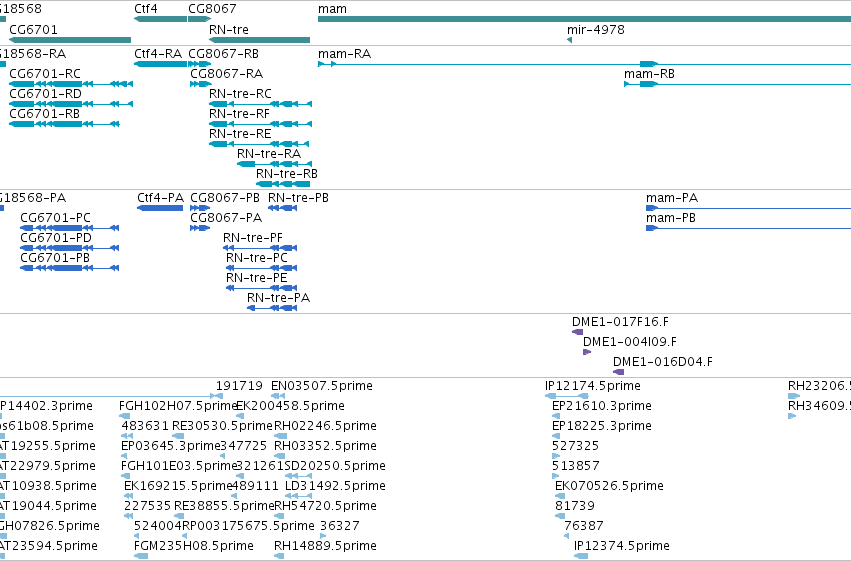Select EST RH02246.5prime
This screenshot has height=561, width=851.
(325, 426)
